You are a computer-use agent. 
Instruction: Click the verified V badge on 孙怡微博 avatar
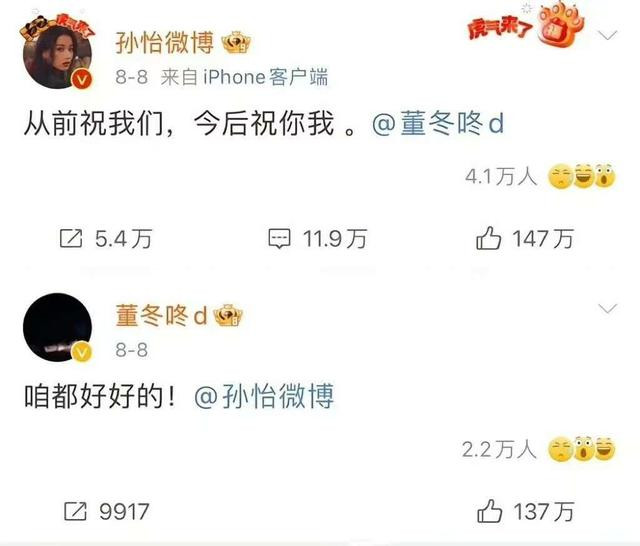point(82,79)
